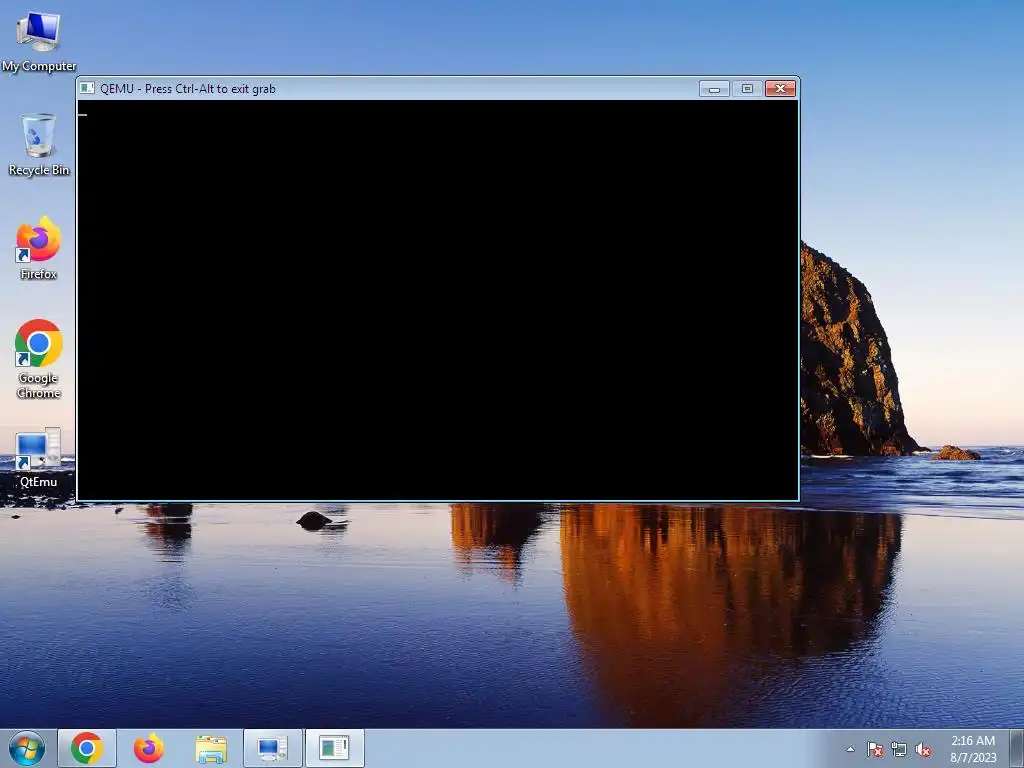Select the Recycle Bin desktop icon
Image resolution: width=1024 pixels, height=768 pixels.
coord(39,144)
